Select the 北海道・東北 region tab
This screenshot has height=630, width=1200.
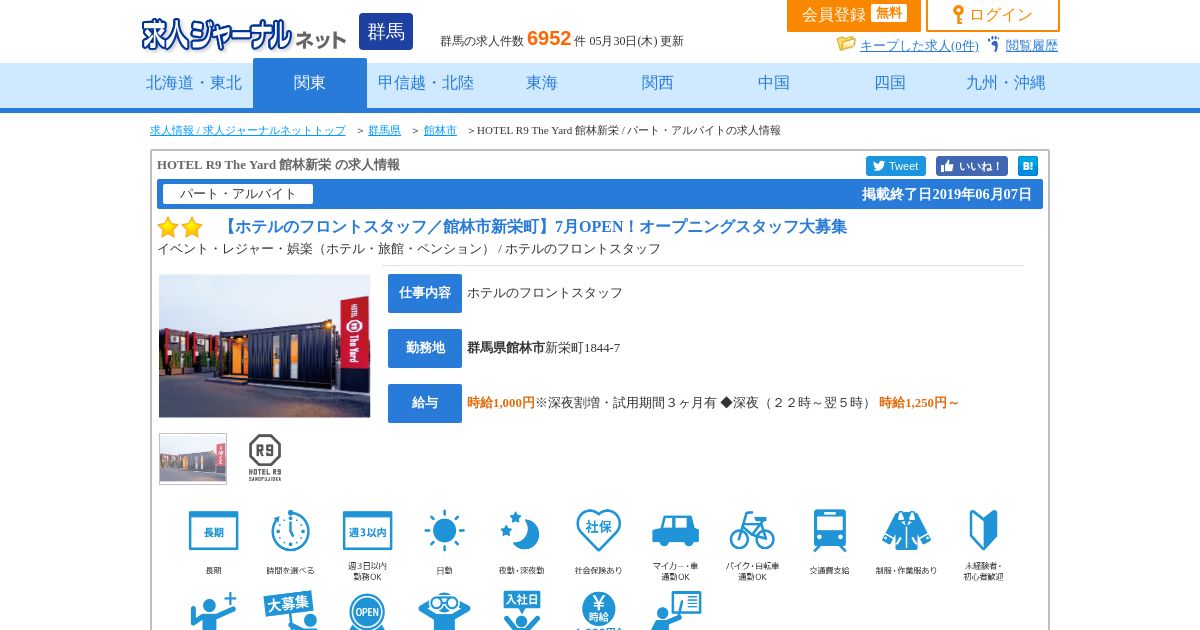(x=194, y=83)
